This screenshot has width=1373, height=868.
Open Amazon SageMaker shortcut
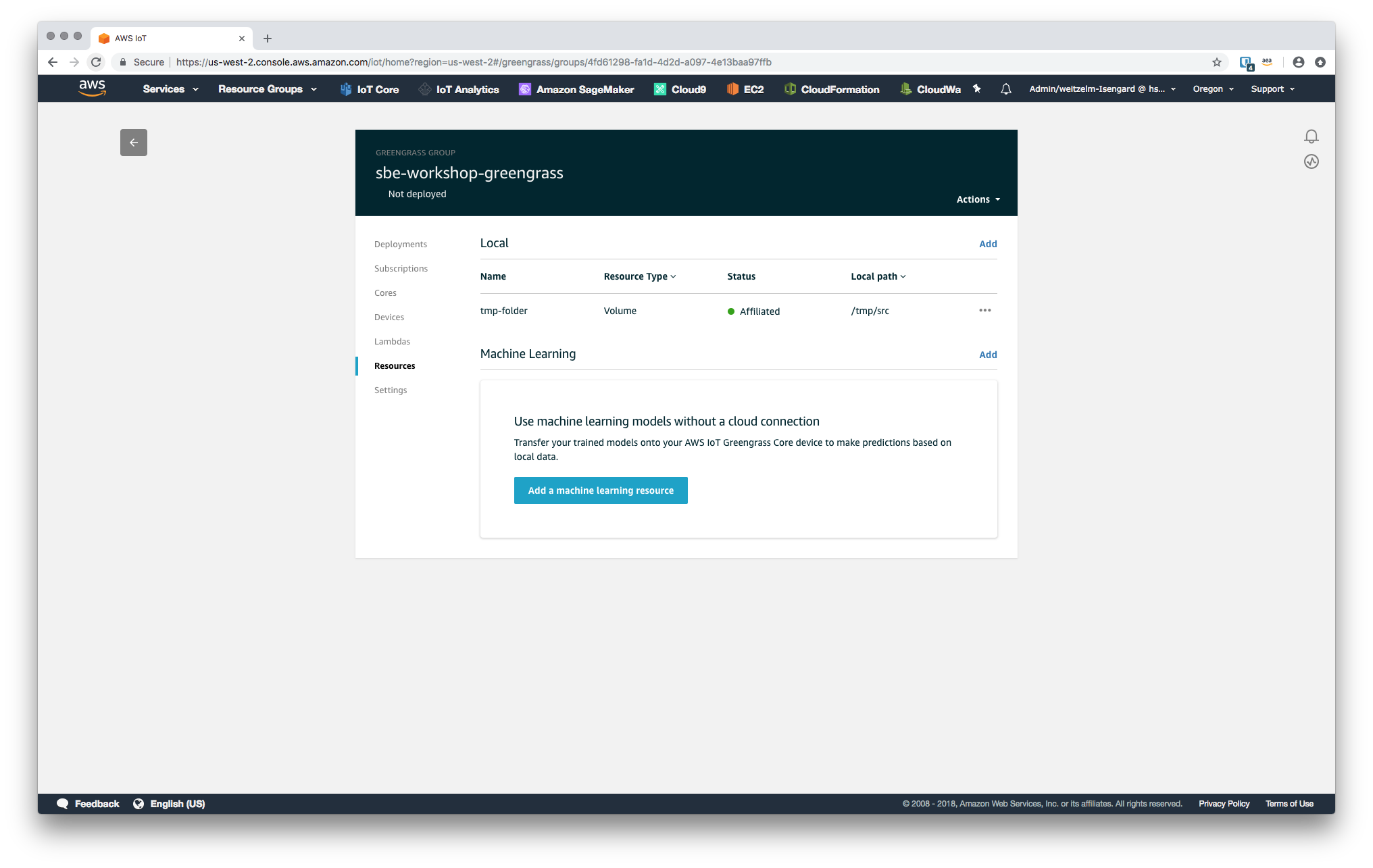[x=576, y=89]
